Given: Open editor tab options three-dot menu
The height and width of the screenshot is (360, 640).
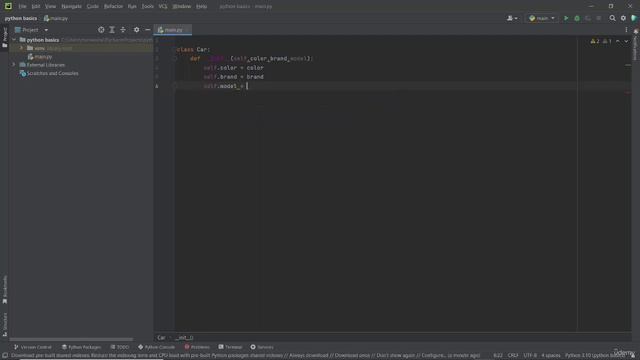Looking at the screenshot, I should [x=626, y=30].
